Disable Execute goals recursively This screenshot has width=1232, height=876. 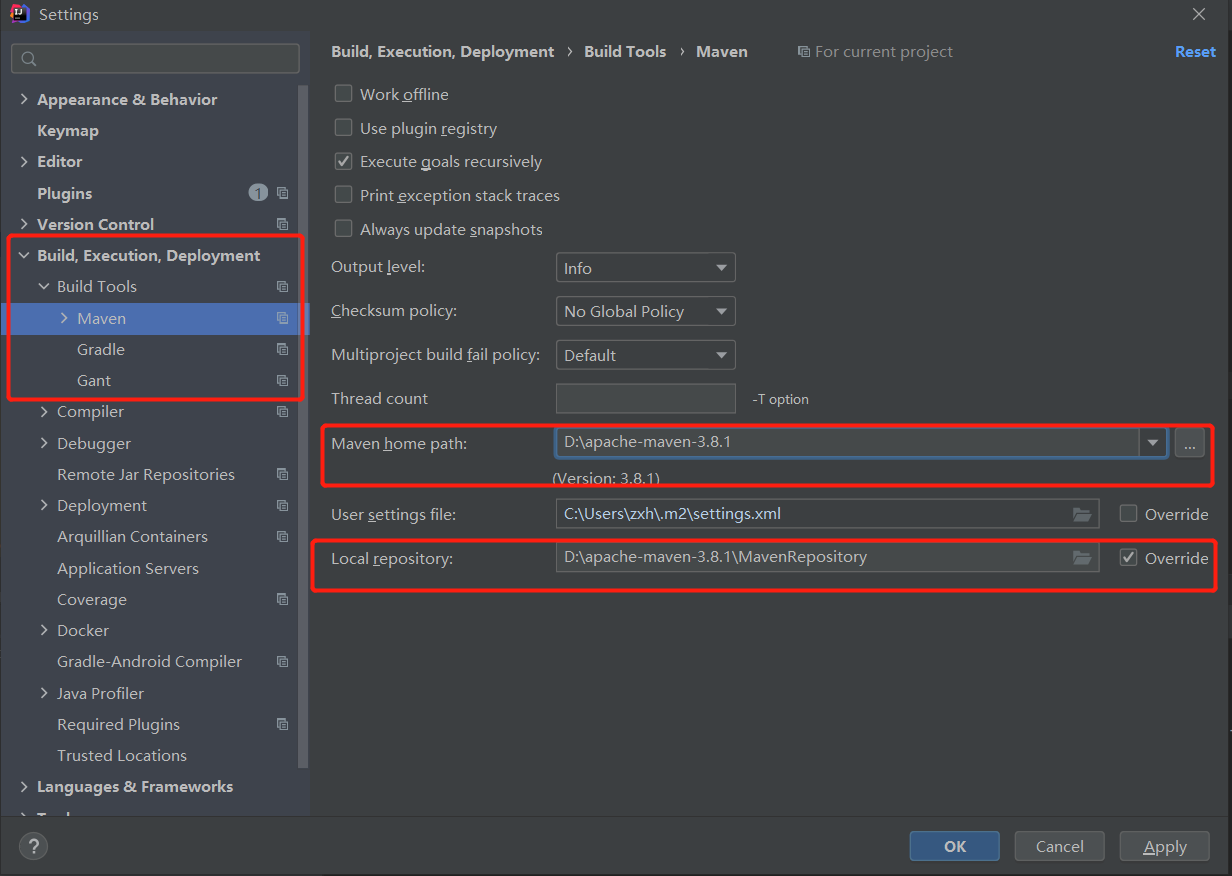pyautogui.click(x=344, y=161)
